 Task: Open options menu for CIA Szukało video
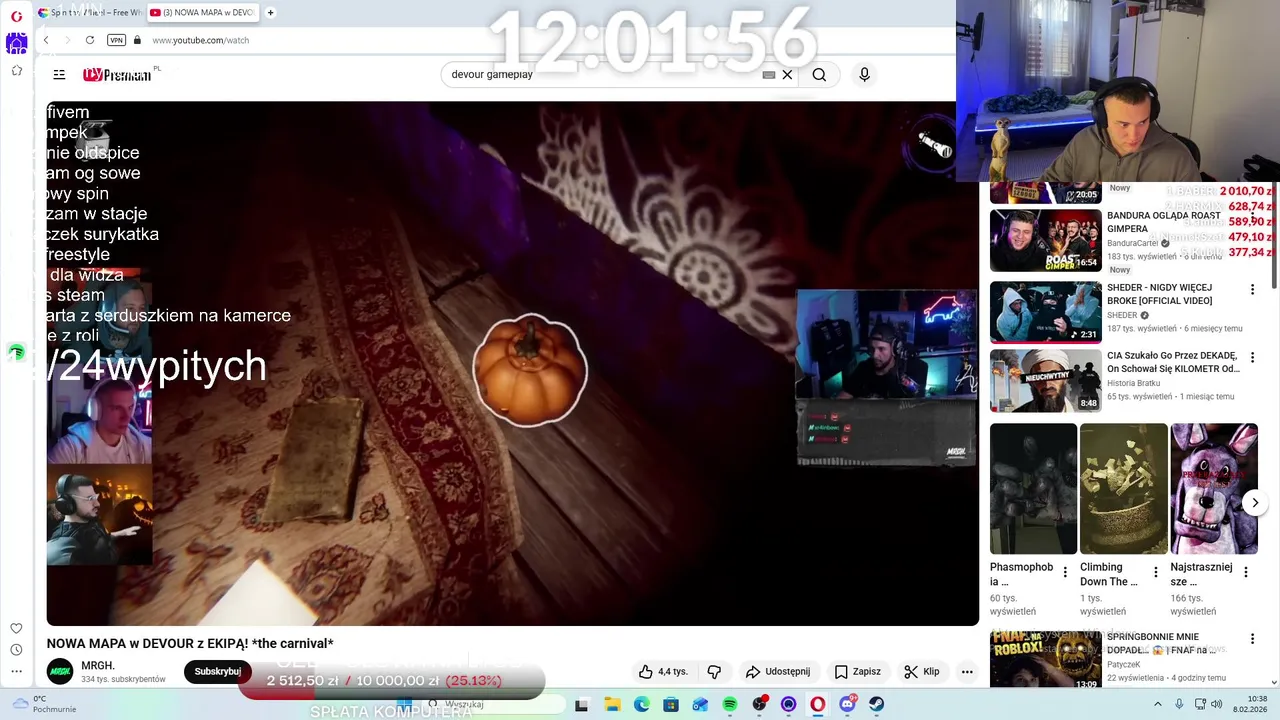1252,358
